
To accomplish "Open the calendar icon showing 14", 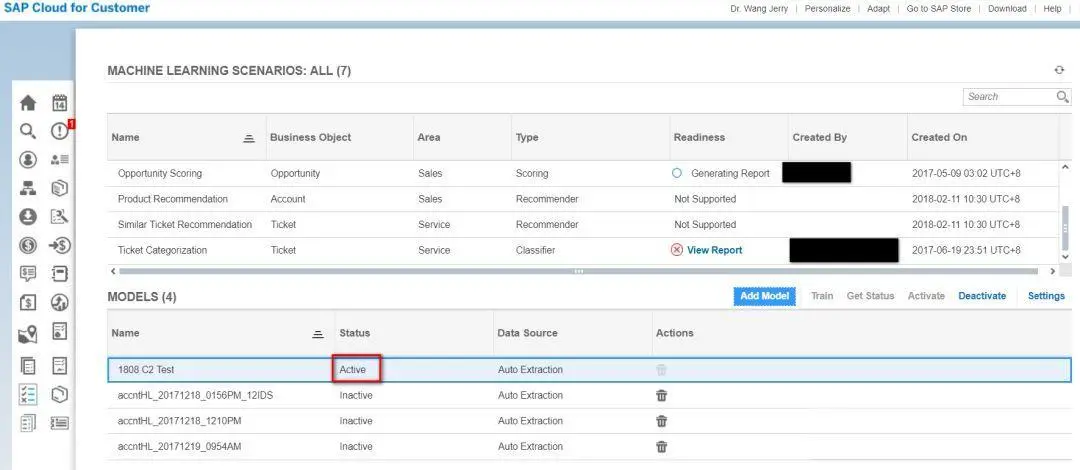I will coord(60,103).
